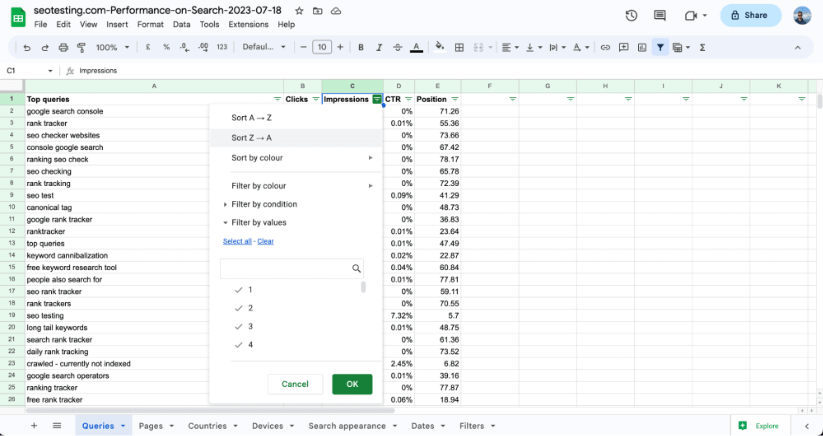Open the all sheets list icon

(x=57, y=426)
